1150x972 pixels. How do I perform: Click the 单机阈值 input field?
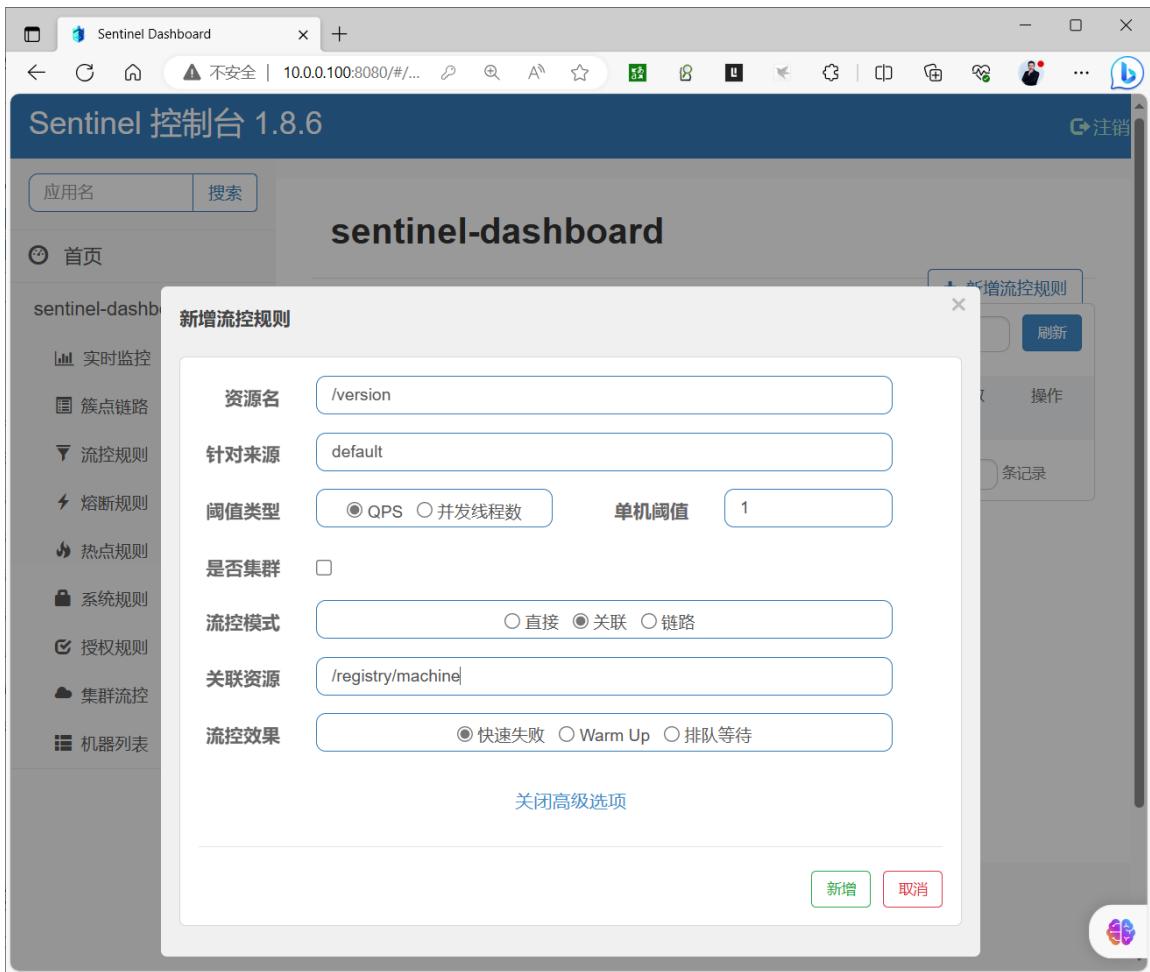807,508
